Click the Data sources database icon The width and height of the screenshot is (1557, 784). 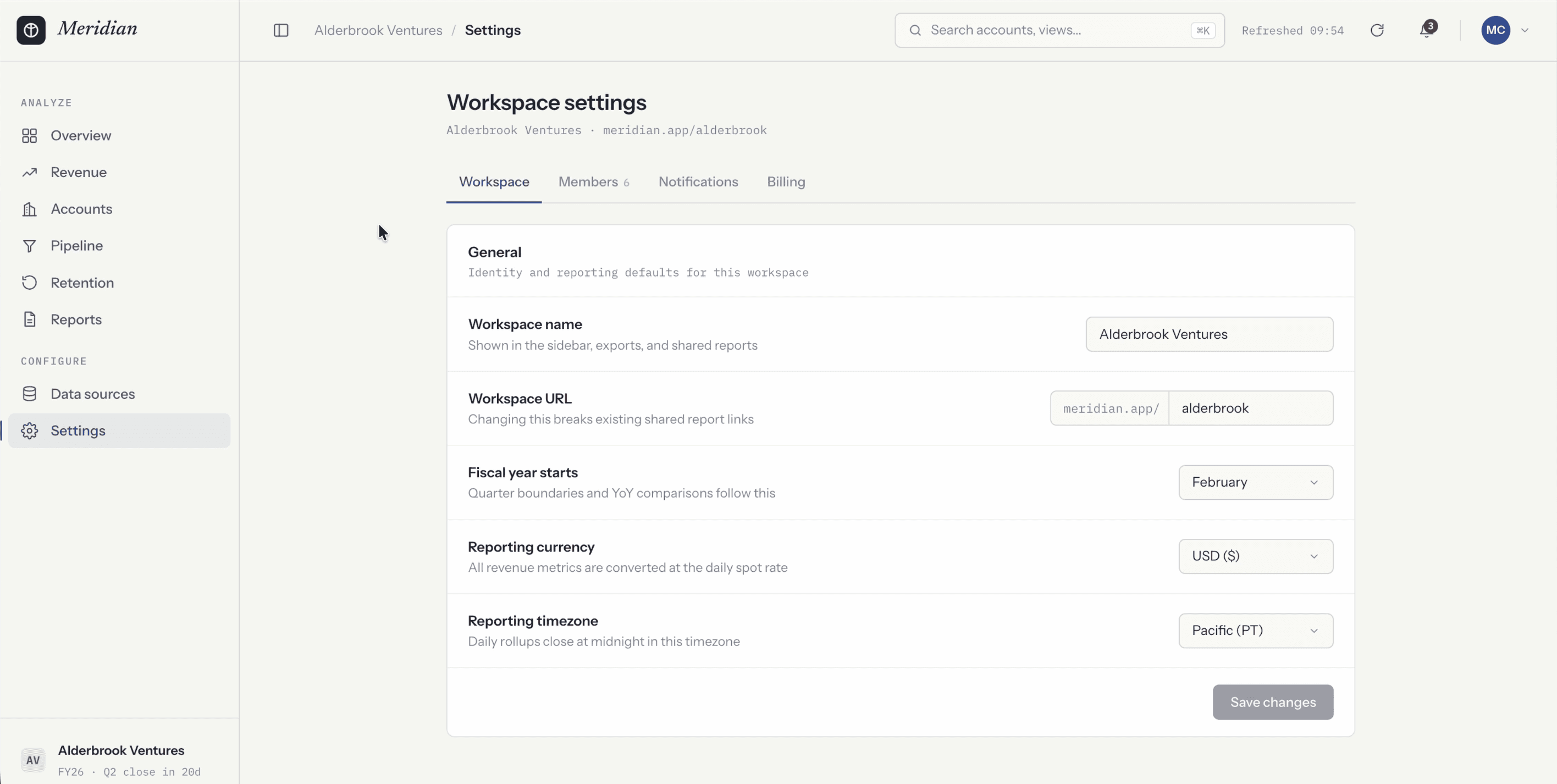click(x=30, y=394)
